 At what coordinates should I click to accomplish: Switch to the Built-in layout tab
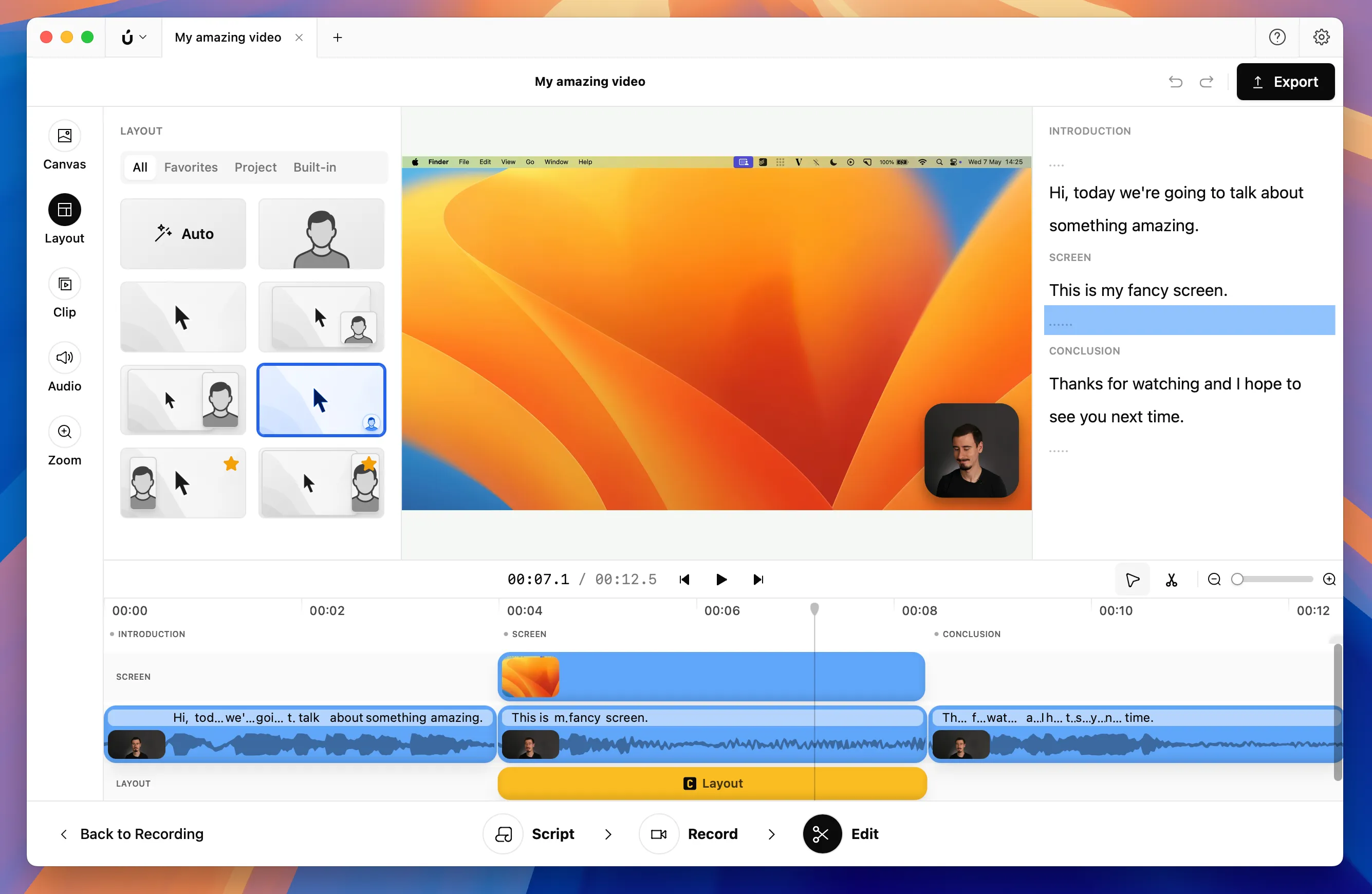(314, 167)
